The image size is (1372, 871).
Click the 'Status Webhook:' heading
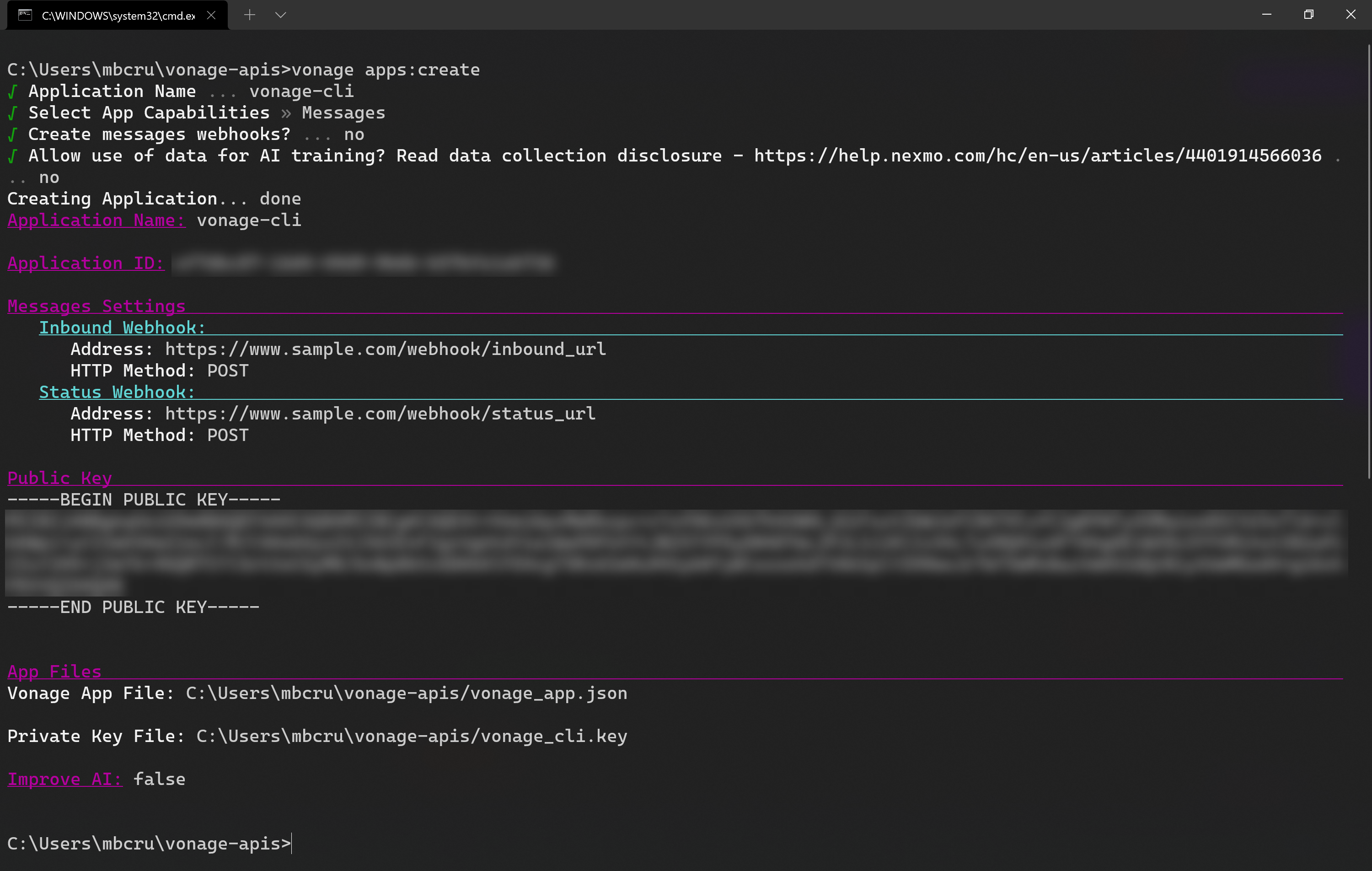coord(117,392)
